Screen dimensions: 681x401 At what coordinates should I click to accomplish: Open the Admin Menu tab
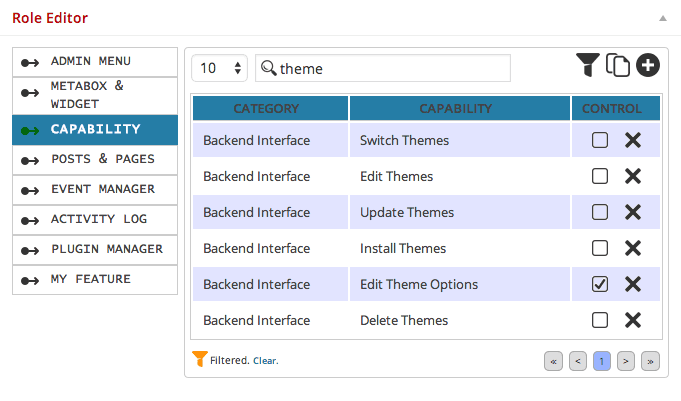coord(95,62)
